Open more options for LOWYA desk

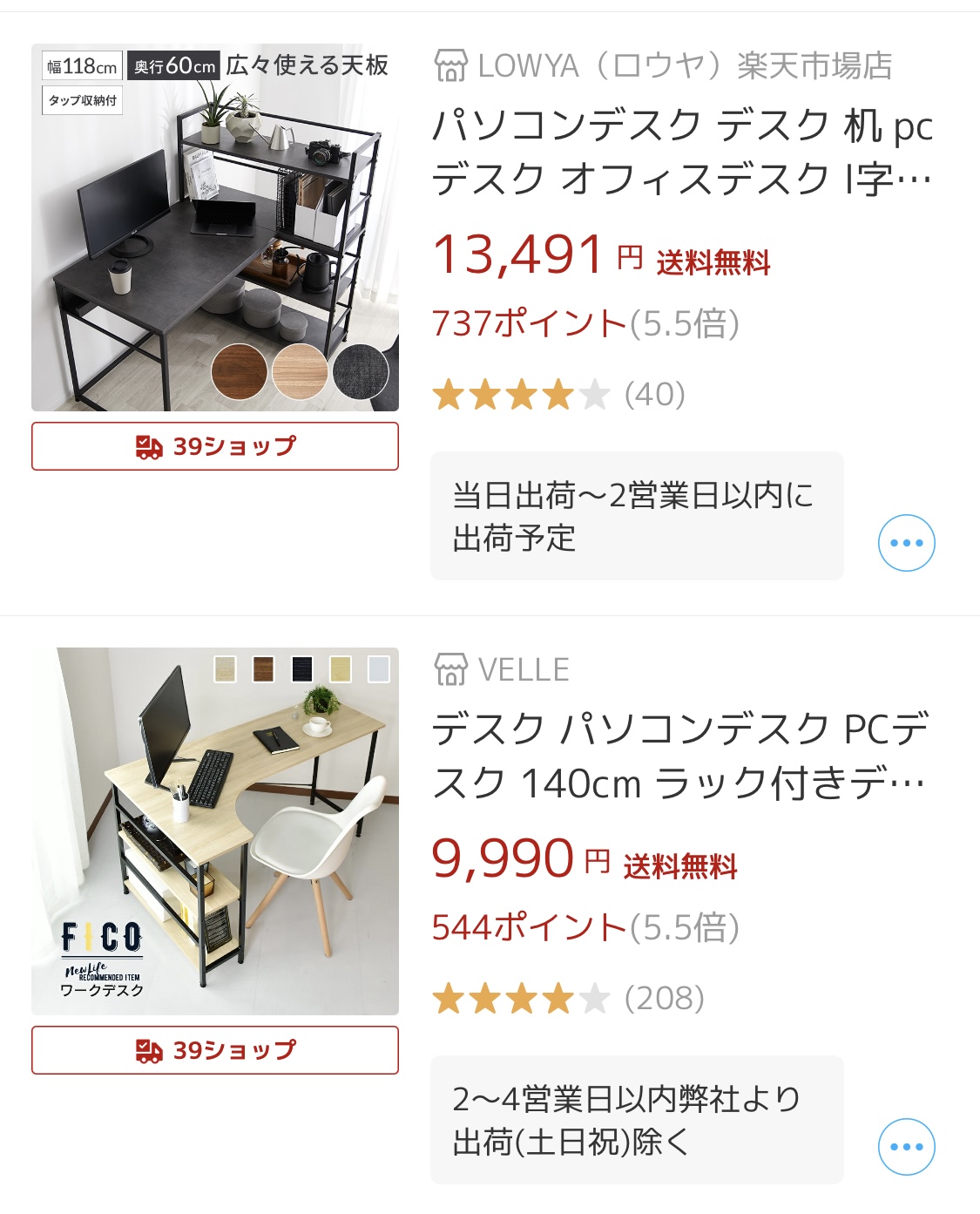coord(906,543)
